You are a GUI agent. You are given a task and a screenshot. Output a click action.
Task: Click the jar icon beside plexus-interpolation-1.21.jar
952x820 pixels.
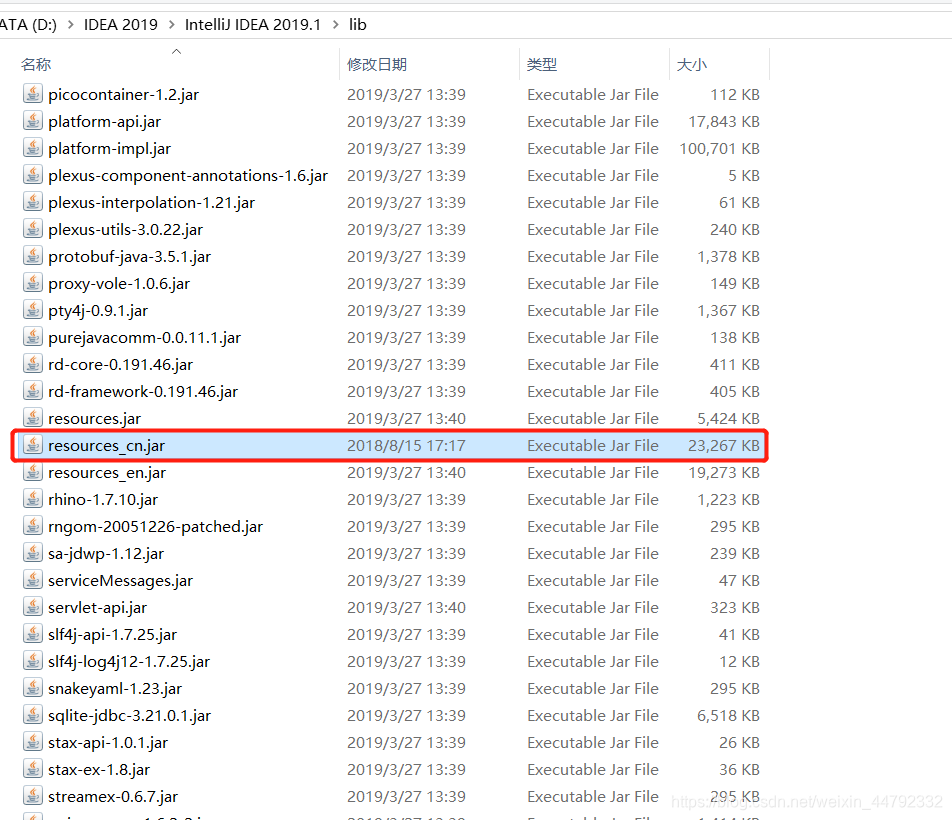33,202
